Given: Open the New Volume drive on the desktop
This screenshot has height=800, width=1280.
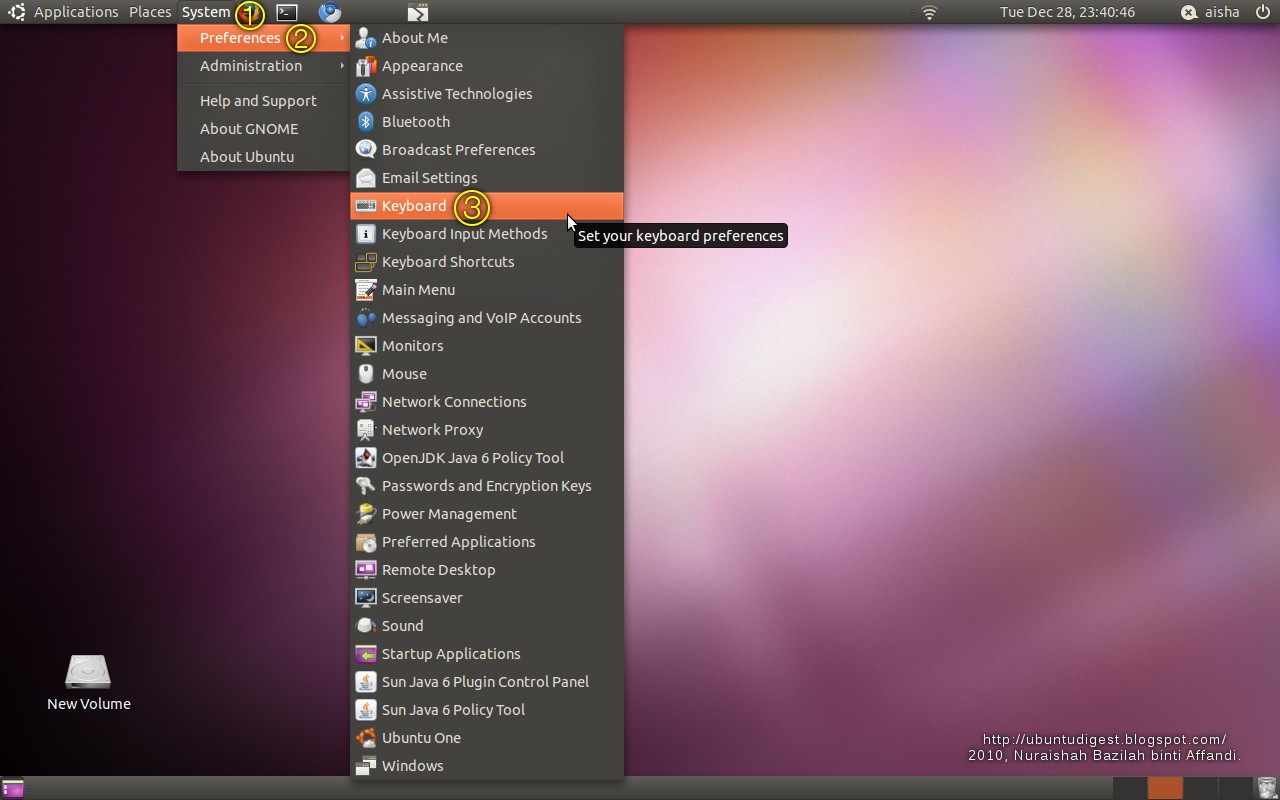Looking at the screenshot, I should [x=88, y=672].
